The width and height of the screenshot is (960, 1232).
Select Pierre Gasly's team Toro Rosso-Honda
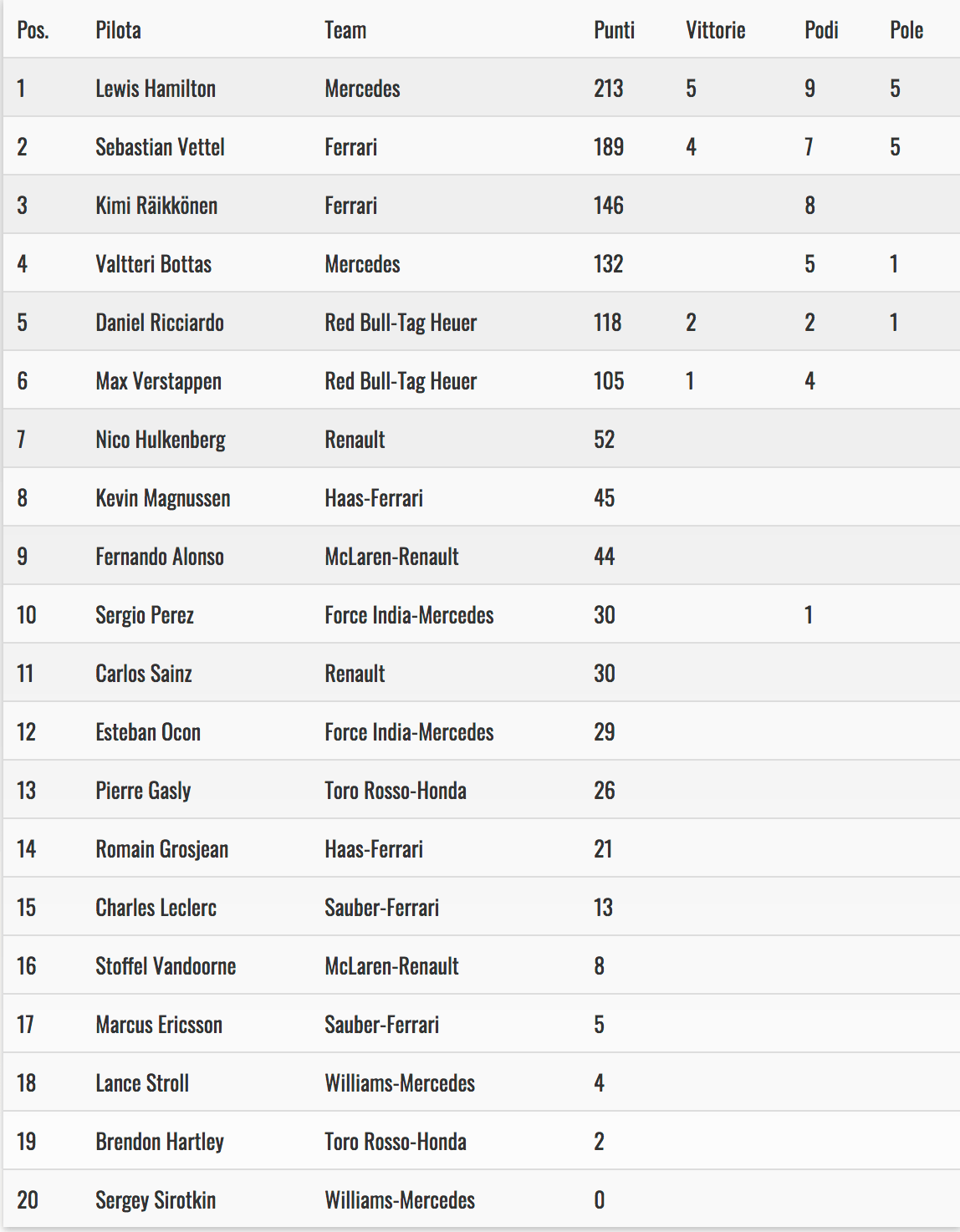(x=396, y=791)
